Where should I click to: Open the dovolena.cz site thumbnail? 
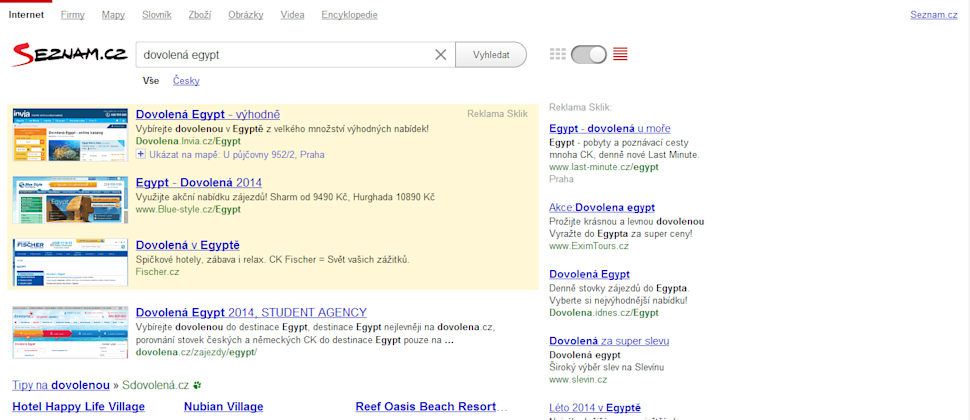tap(71, 332)
